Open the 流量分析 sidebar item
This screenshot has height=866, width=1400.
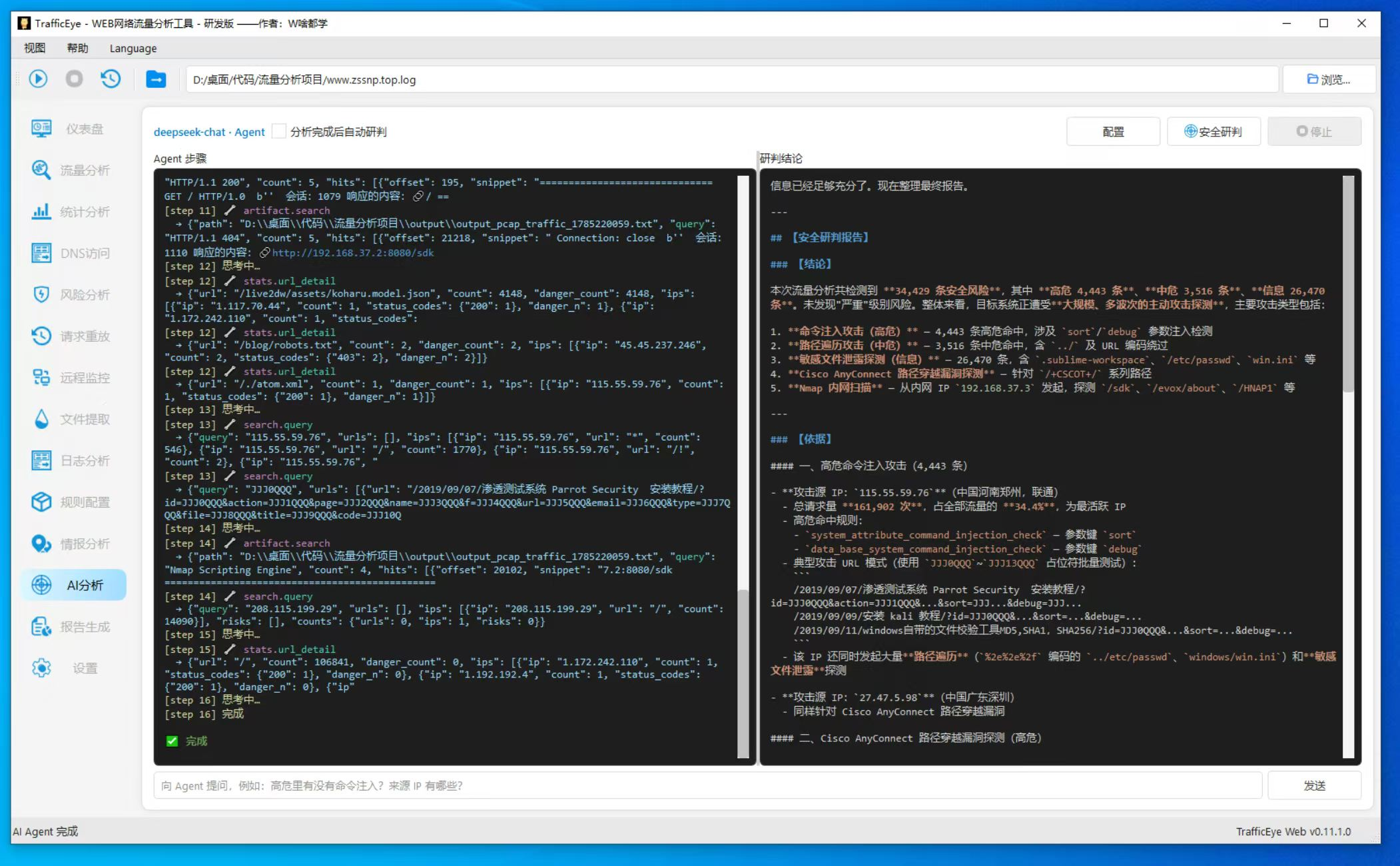tap(73, 170)
